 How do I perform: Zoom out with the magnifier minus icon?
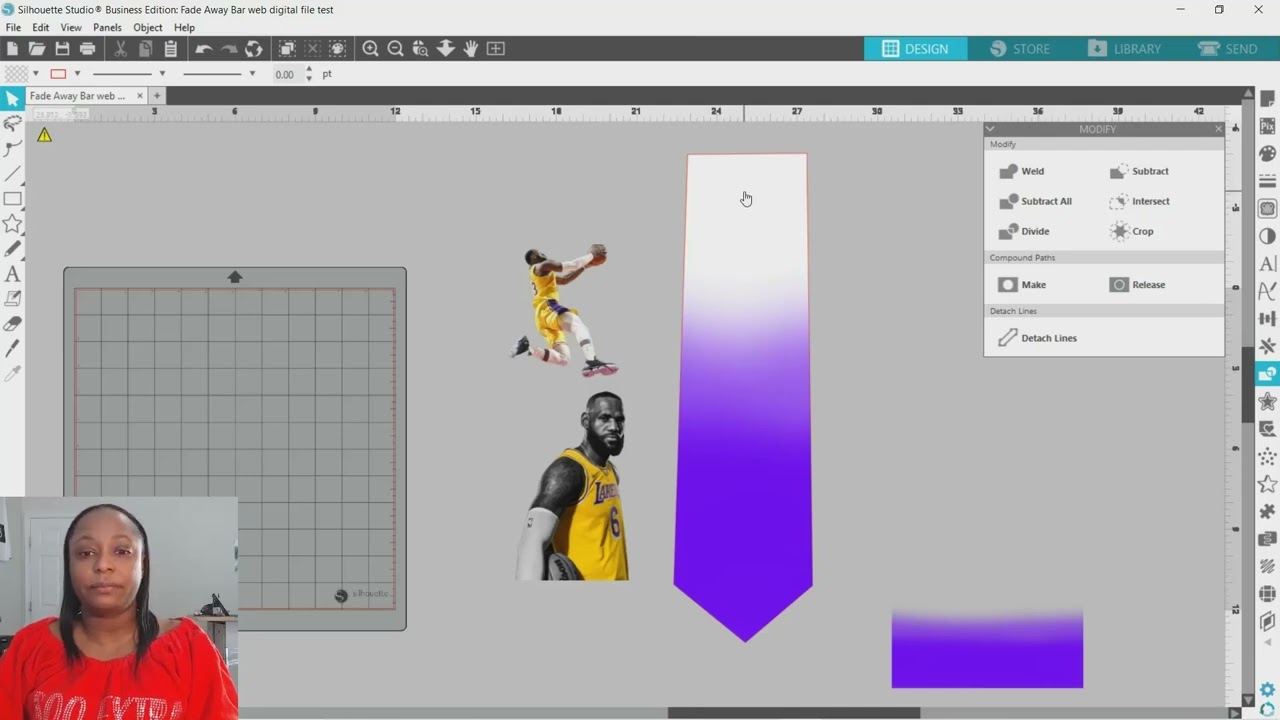point(395,48)
